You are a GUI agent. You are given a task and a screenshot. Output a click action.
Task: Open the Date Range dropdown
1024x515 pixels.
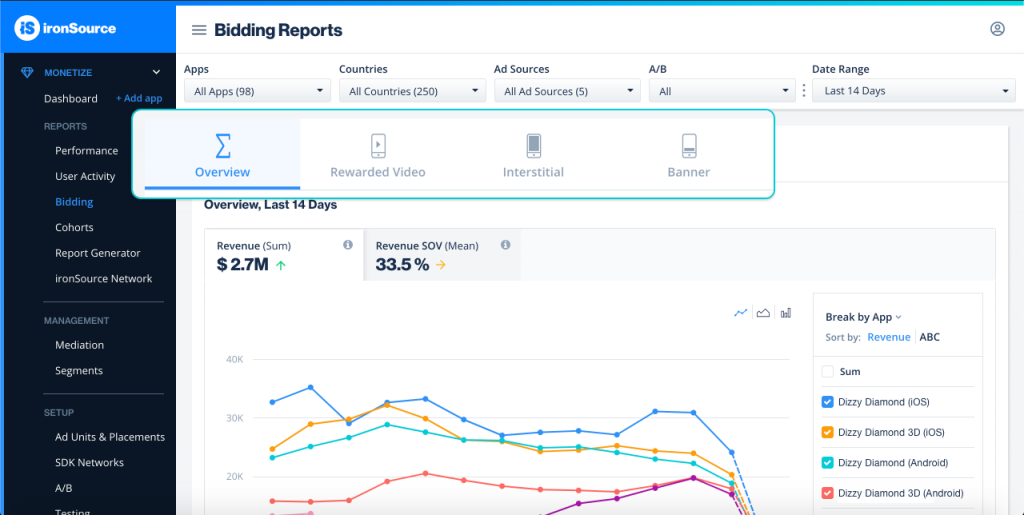click(x=914, y=91)
